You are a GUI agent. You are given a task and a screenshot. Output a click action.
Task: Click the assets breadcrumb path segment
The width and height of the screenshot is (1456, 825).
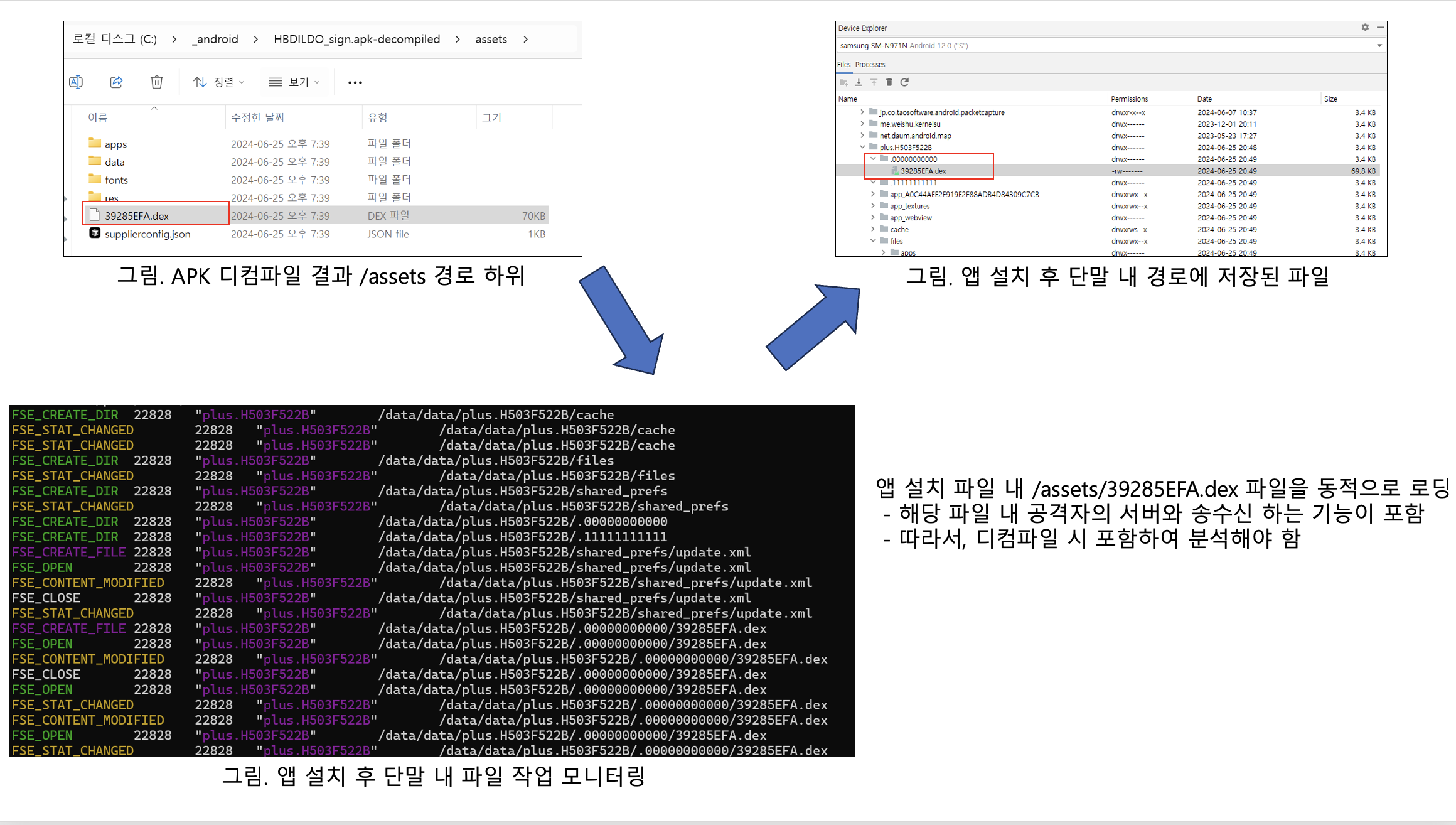click(x=491, y=40)
